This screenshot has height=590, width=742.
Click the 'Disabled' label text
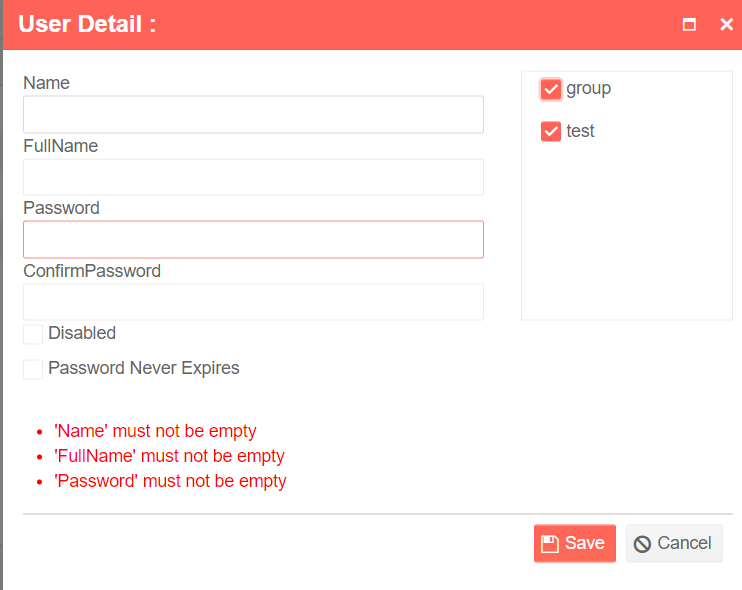click(82, 333)
